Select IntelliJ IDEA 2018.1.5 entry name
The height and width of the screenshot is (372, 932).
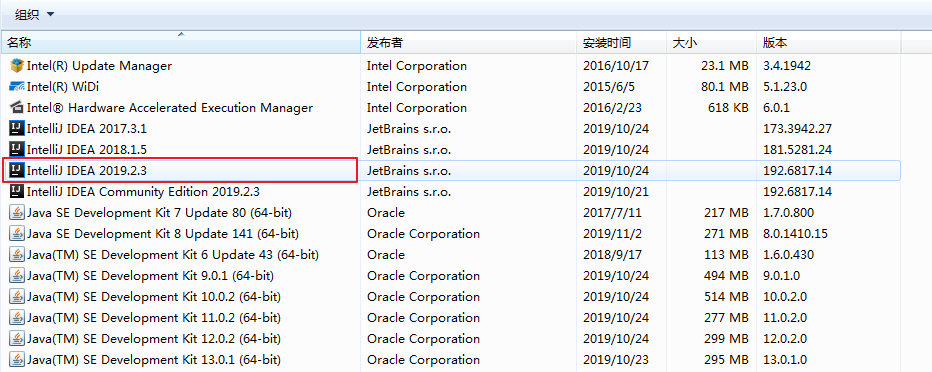coord(87,149)
